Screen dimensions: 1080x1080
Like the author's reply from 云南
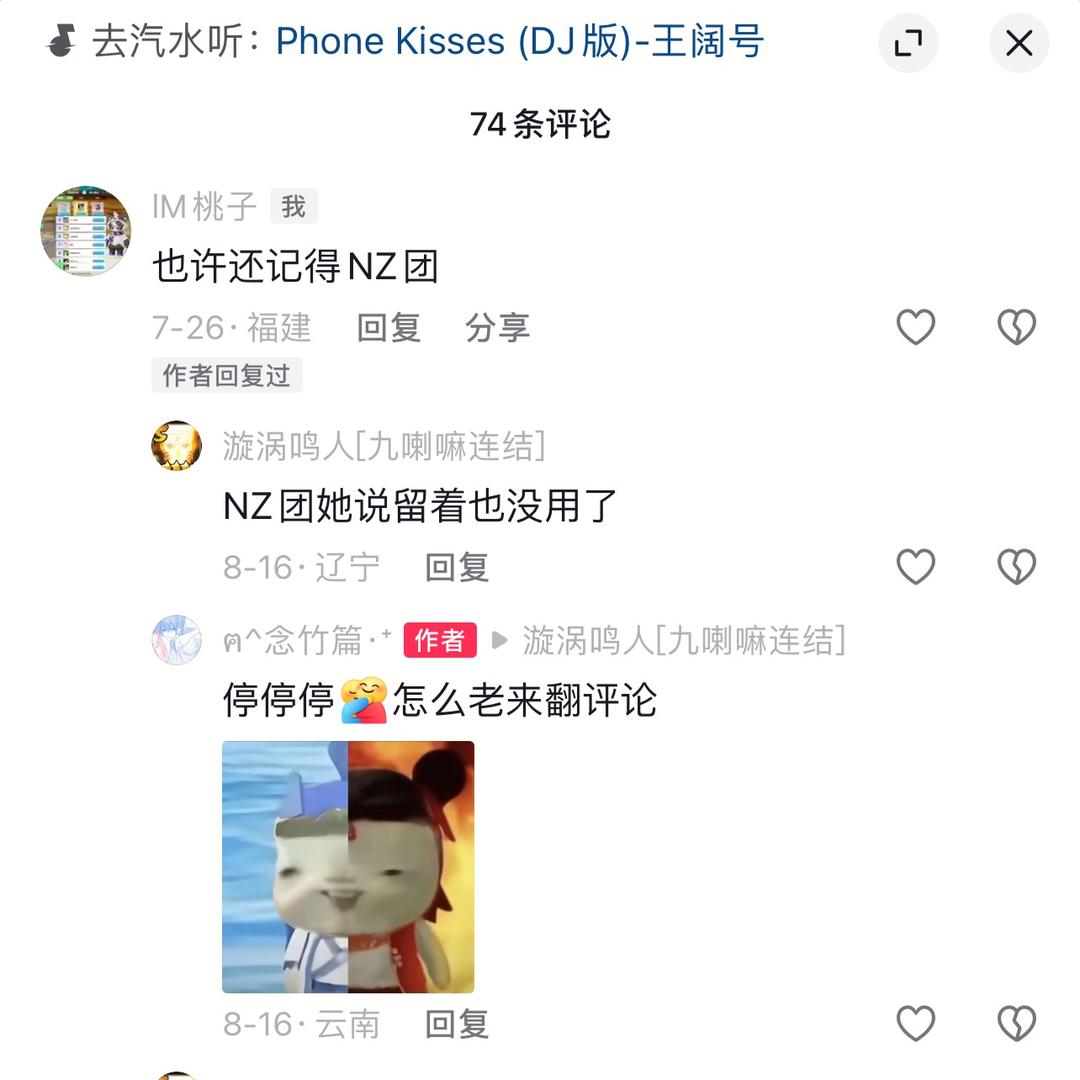(x=915, y=1023)
